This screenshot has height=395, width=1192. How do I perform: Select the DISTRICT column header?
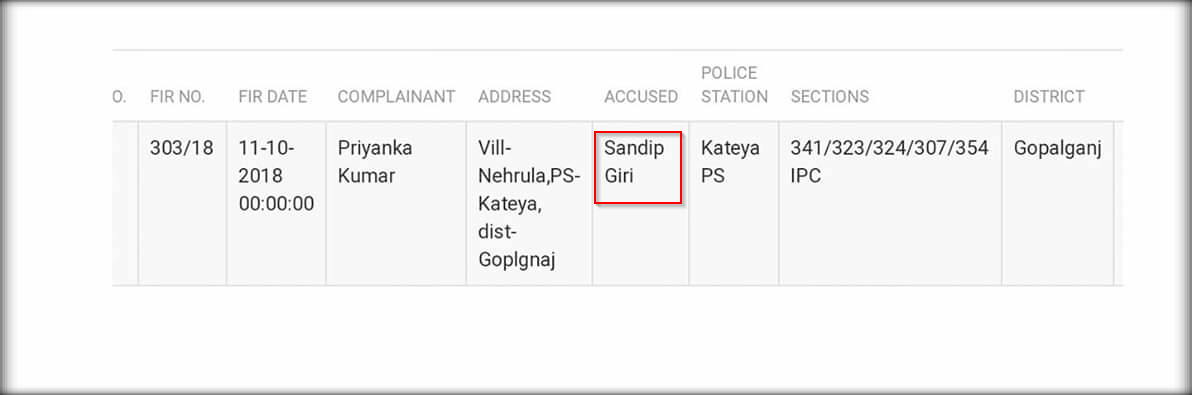(x=1048, y=96)
